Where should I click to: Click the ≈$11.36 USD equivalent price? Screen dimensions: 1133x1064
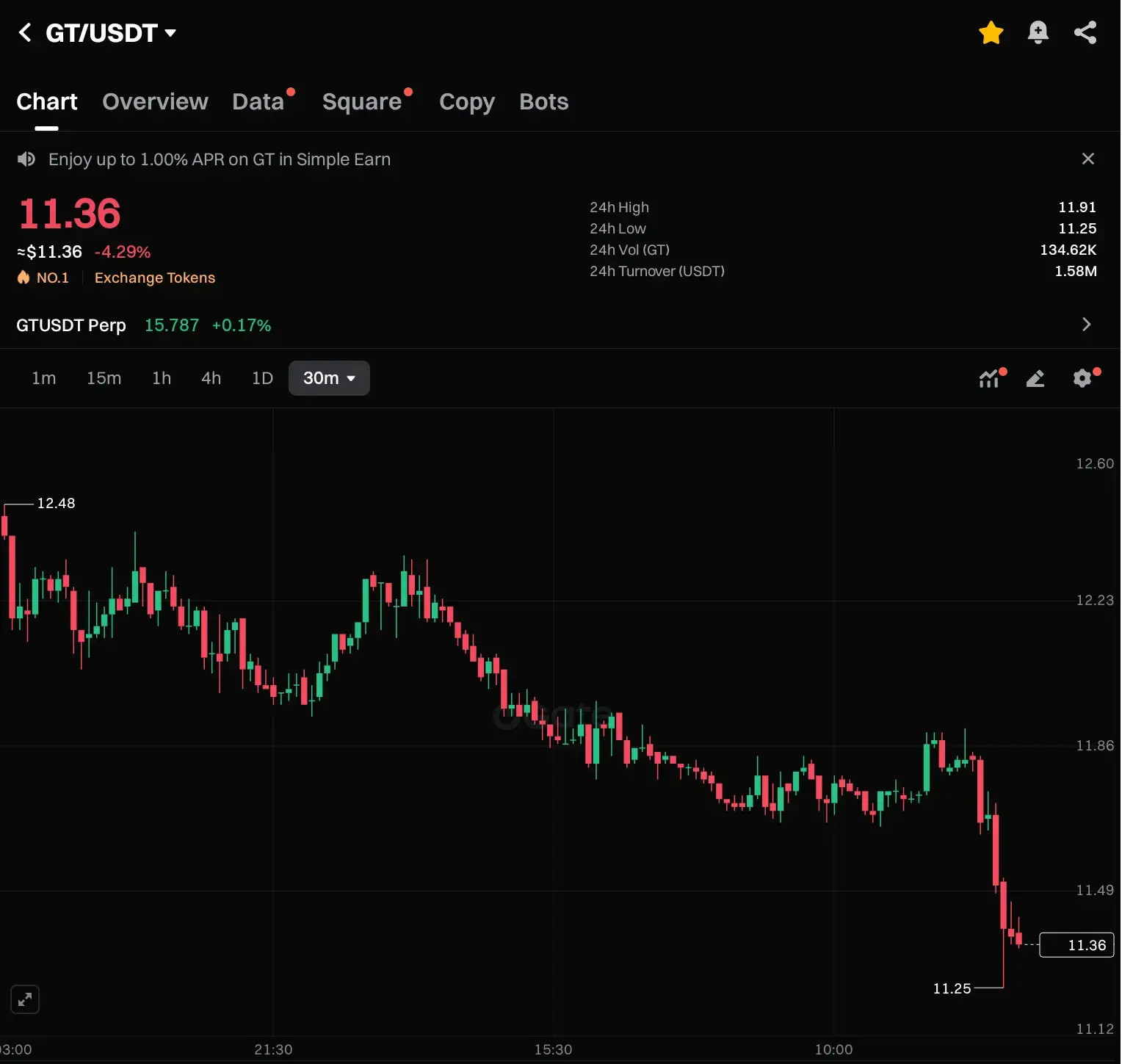click(50, 252)
